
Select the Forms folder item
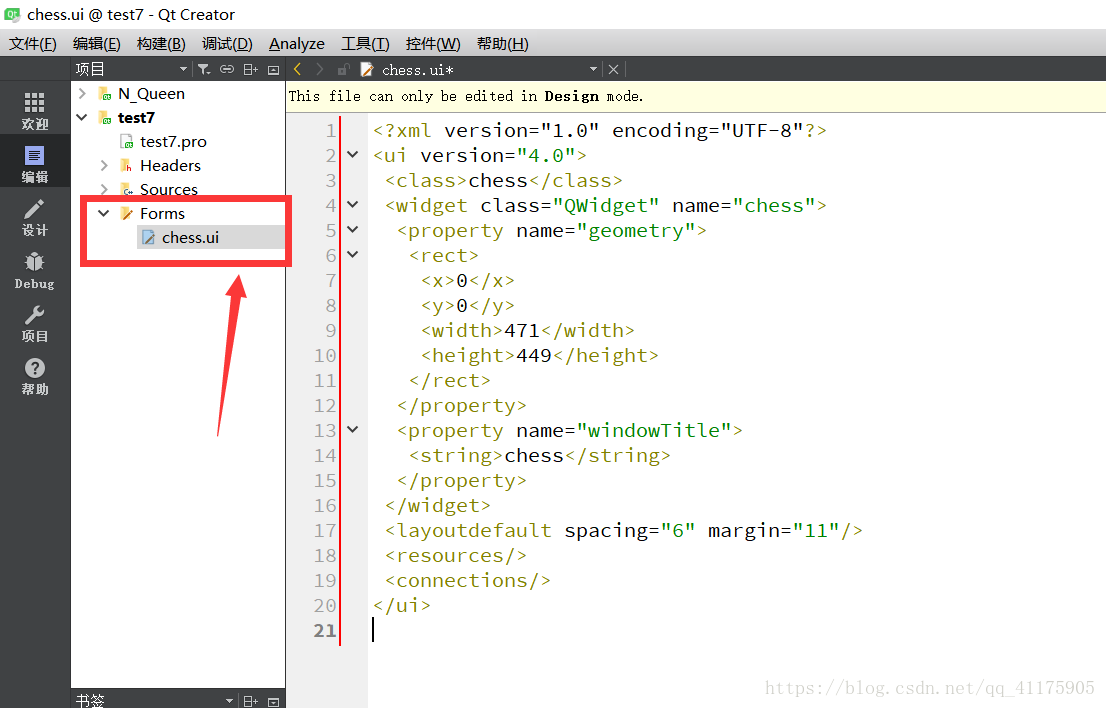coord(162,214)
